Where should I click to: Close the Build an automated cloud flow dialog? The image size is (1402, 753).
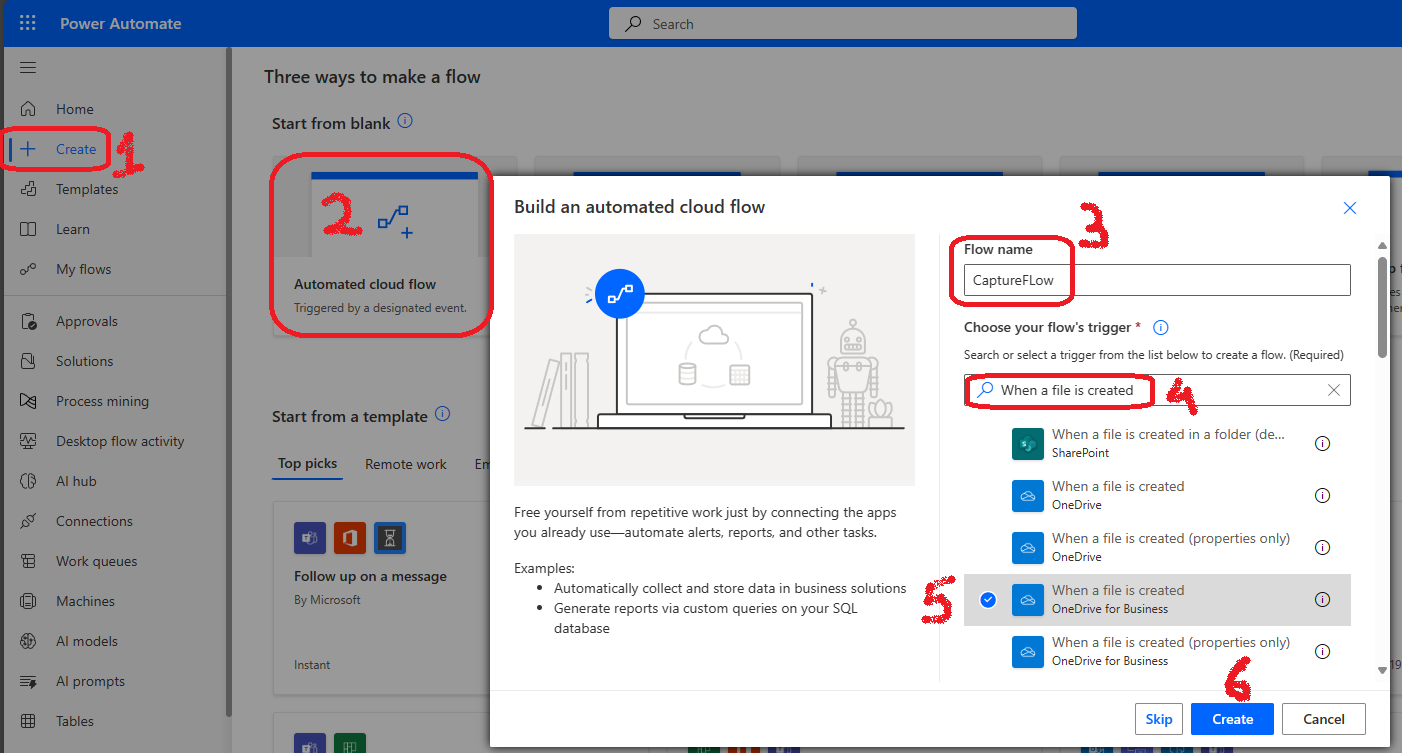coord(1350,208)
